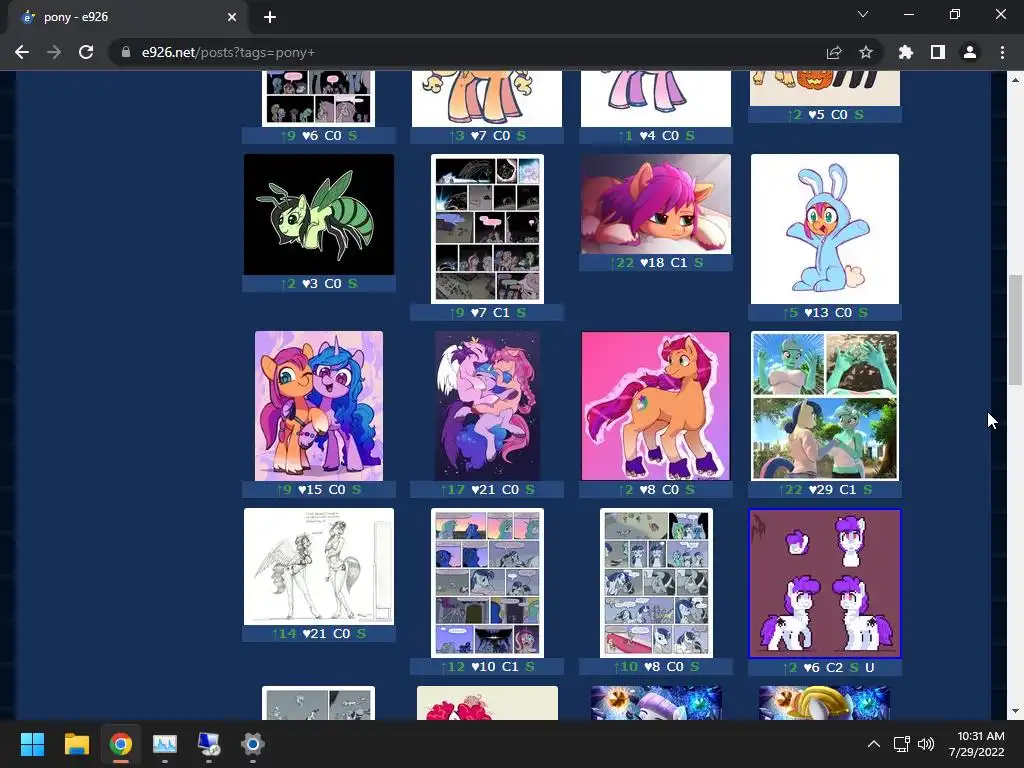Click stats text '↑9 ♥15 C0 S'
This screenshot has height=768, width=1024.
[x=319, y=489]
